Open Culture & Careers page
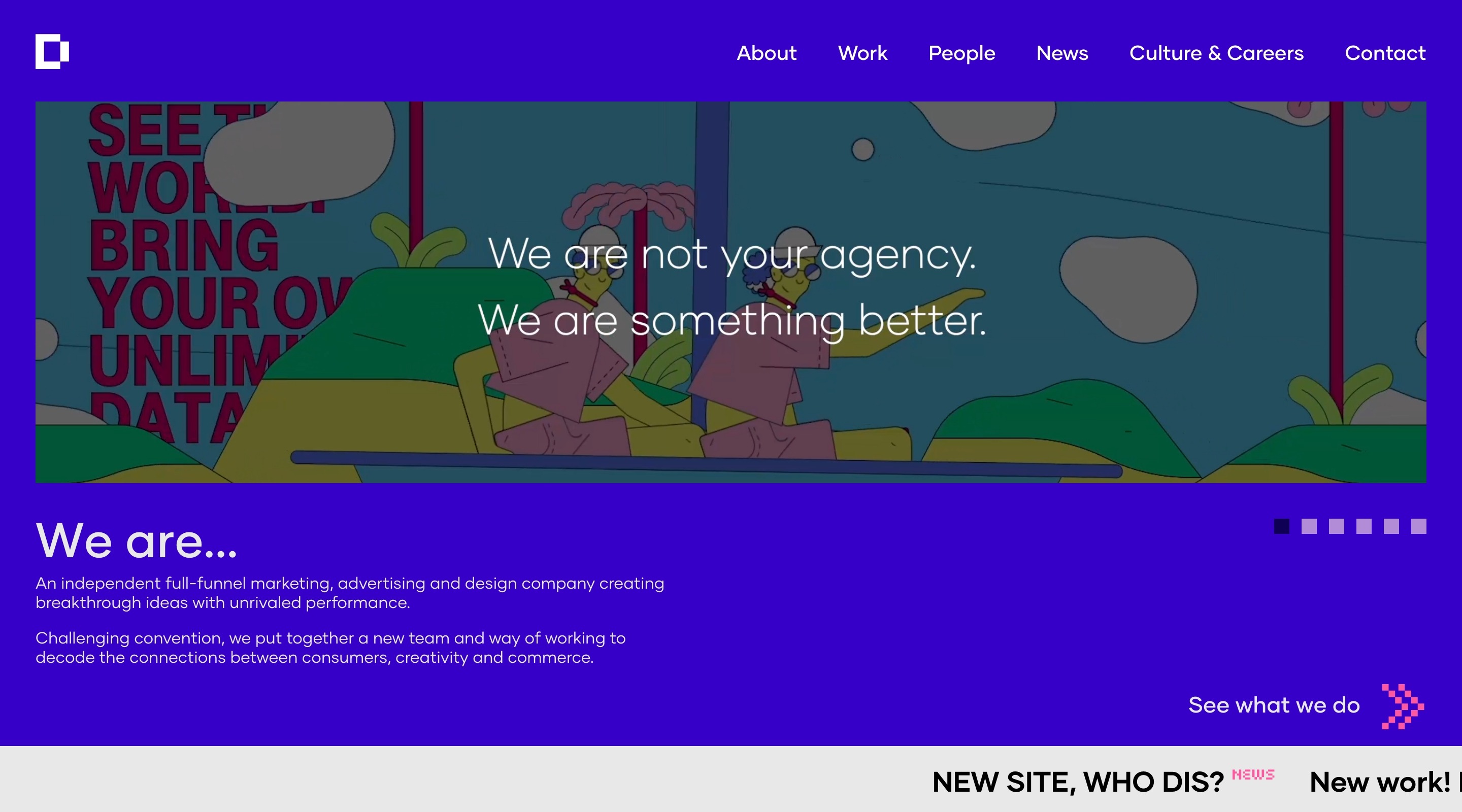The width and height of the screenshot is (1462, 812). click(x=1216, y=53)
